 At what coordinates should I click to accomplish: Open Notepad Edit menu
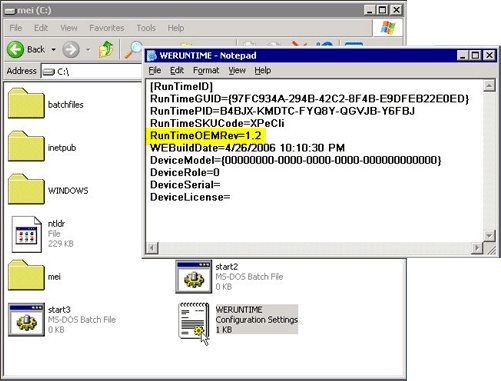pyautogui.click(x=177, y=70)
